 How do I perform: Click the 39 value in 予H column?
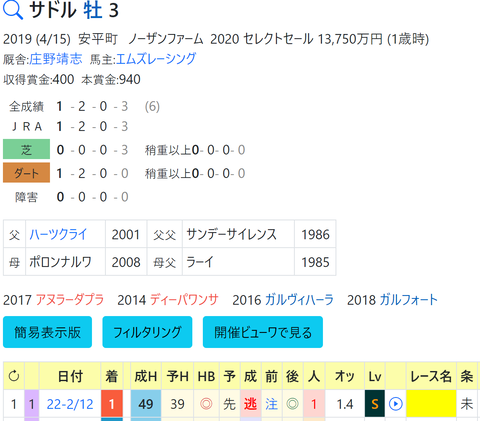point(177,404)
